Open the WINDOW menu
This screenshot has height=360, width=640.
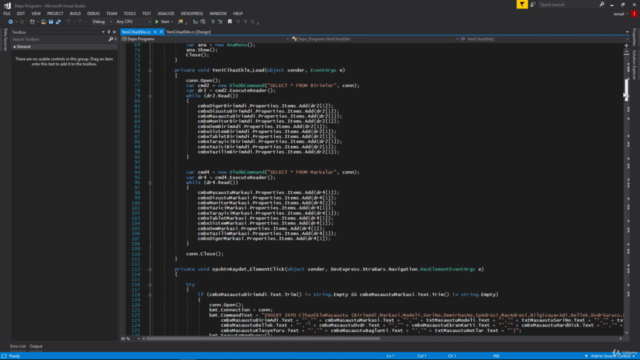pyautogui.click(x=218, y=13)
